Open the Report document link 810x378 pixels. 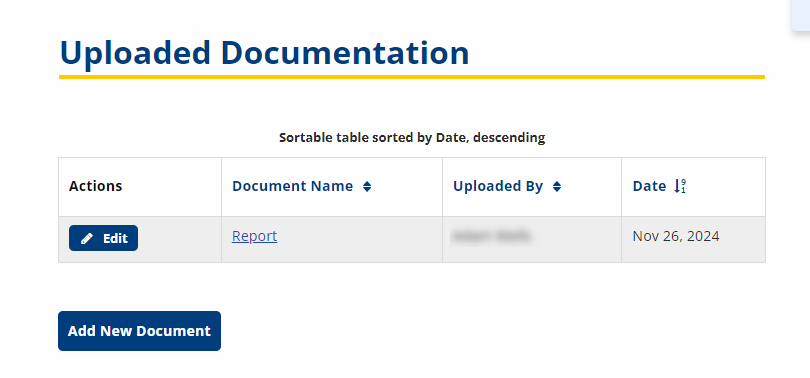pos(254,236)
